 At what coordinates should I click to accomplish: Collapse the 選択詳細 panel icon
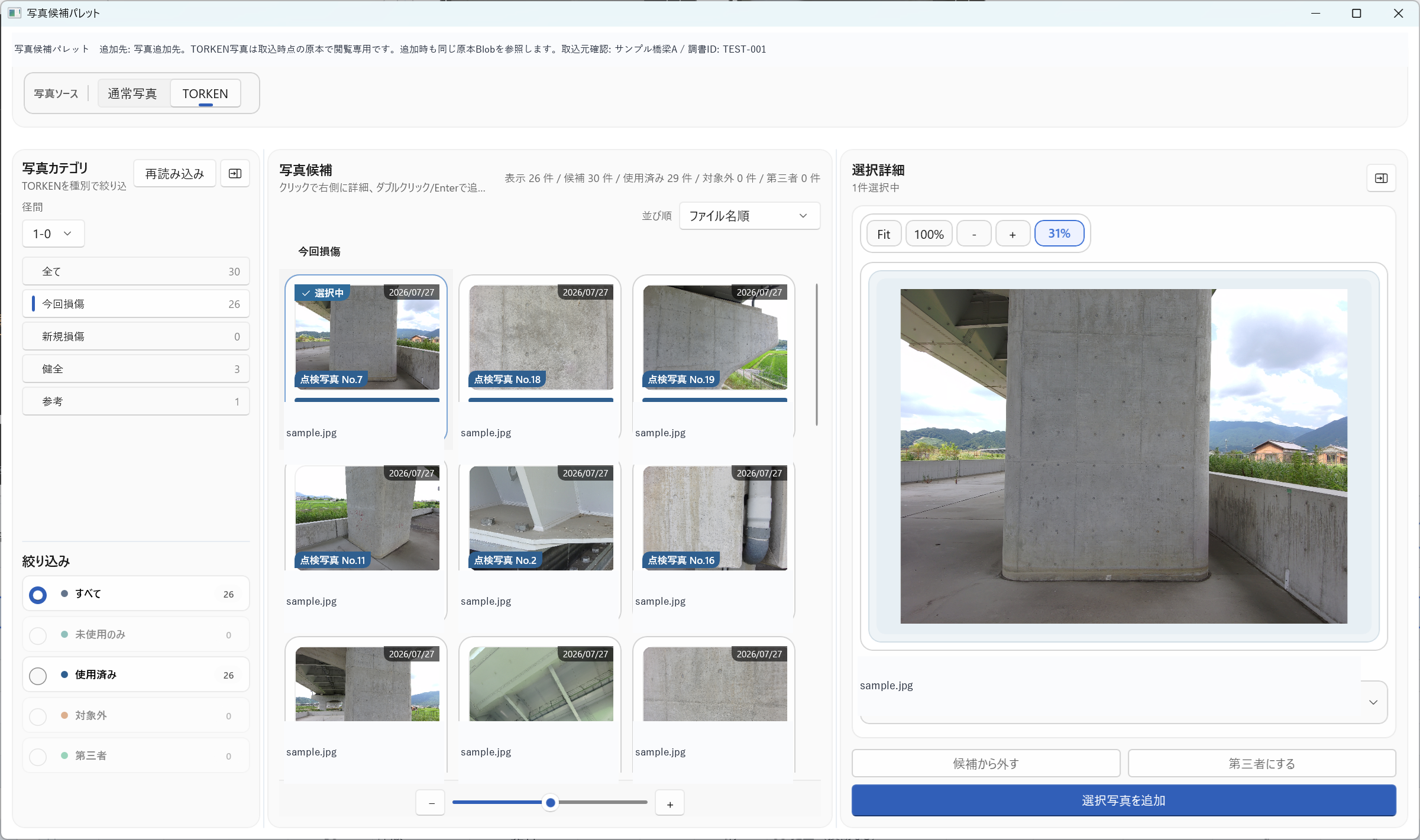pyautogui.click(x=1381, y=178)
